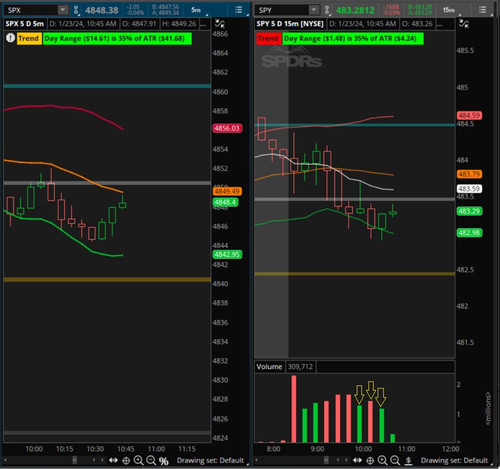The height and width of the screenshot is (469, 500).
Task: Click the underlined arrow icon under SPY chart
Action: (x=408, y=461)
